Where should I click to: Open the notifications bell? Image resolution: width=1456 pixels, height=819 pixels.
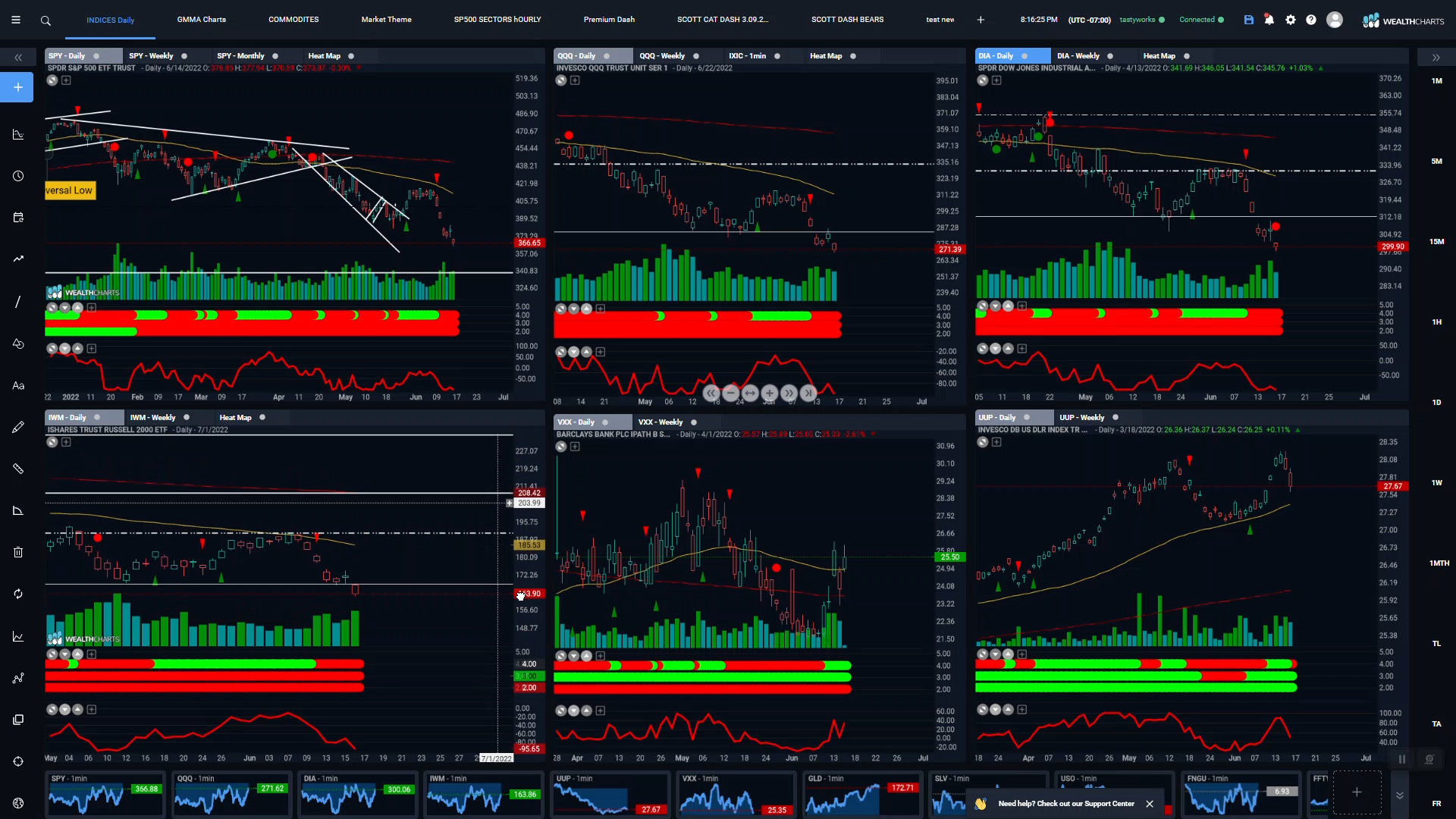click(1269, 20)
